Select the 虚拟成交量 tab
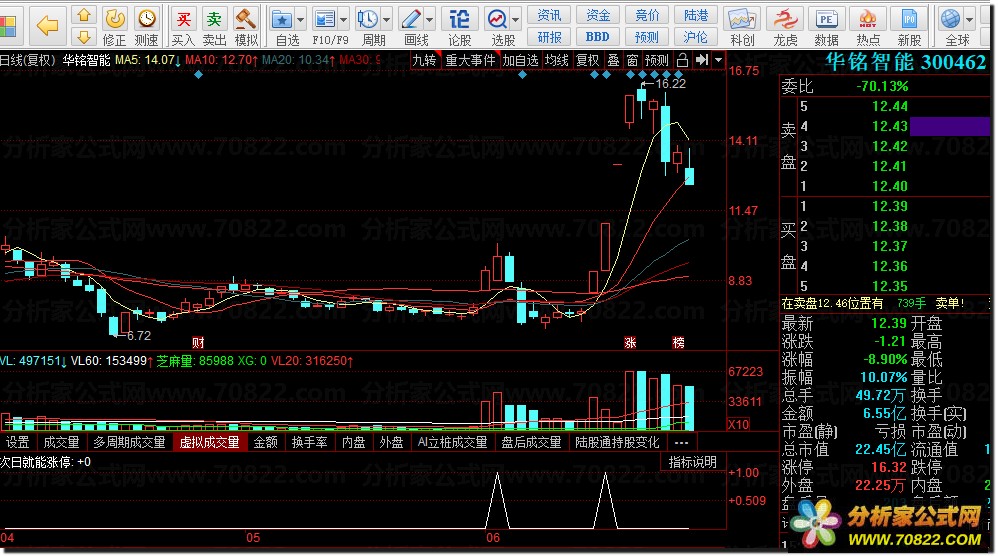998x556 pixels. [x=209, y=442]
